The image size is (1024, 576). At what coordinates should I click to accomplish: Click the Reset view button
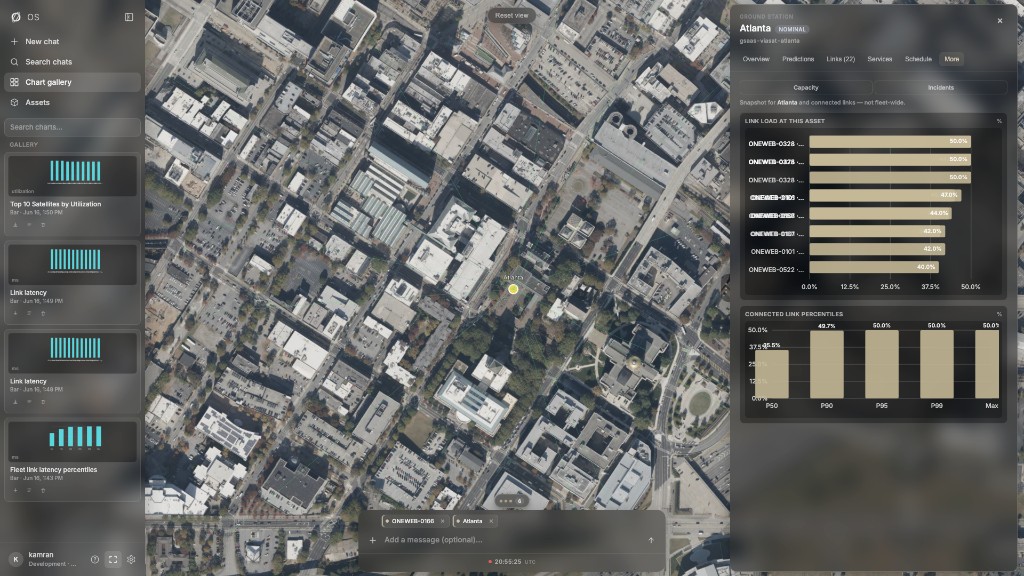point(511,16)
